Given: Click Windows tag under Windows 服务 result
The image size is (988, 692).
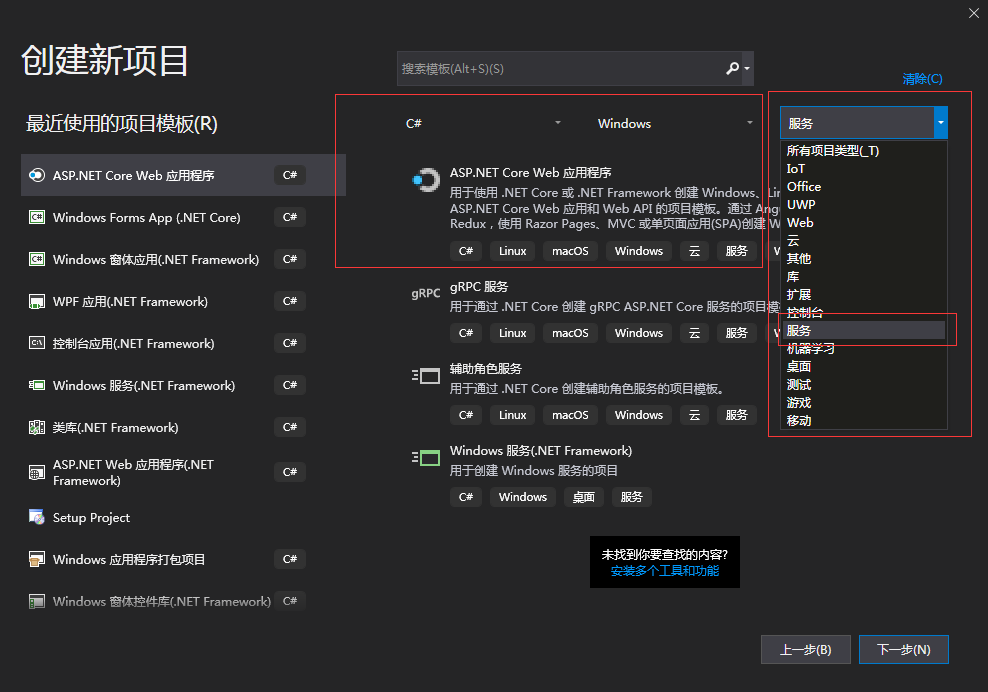Looking at the screenshot, I should pos(523,497).
